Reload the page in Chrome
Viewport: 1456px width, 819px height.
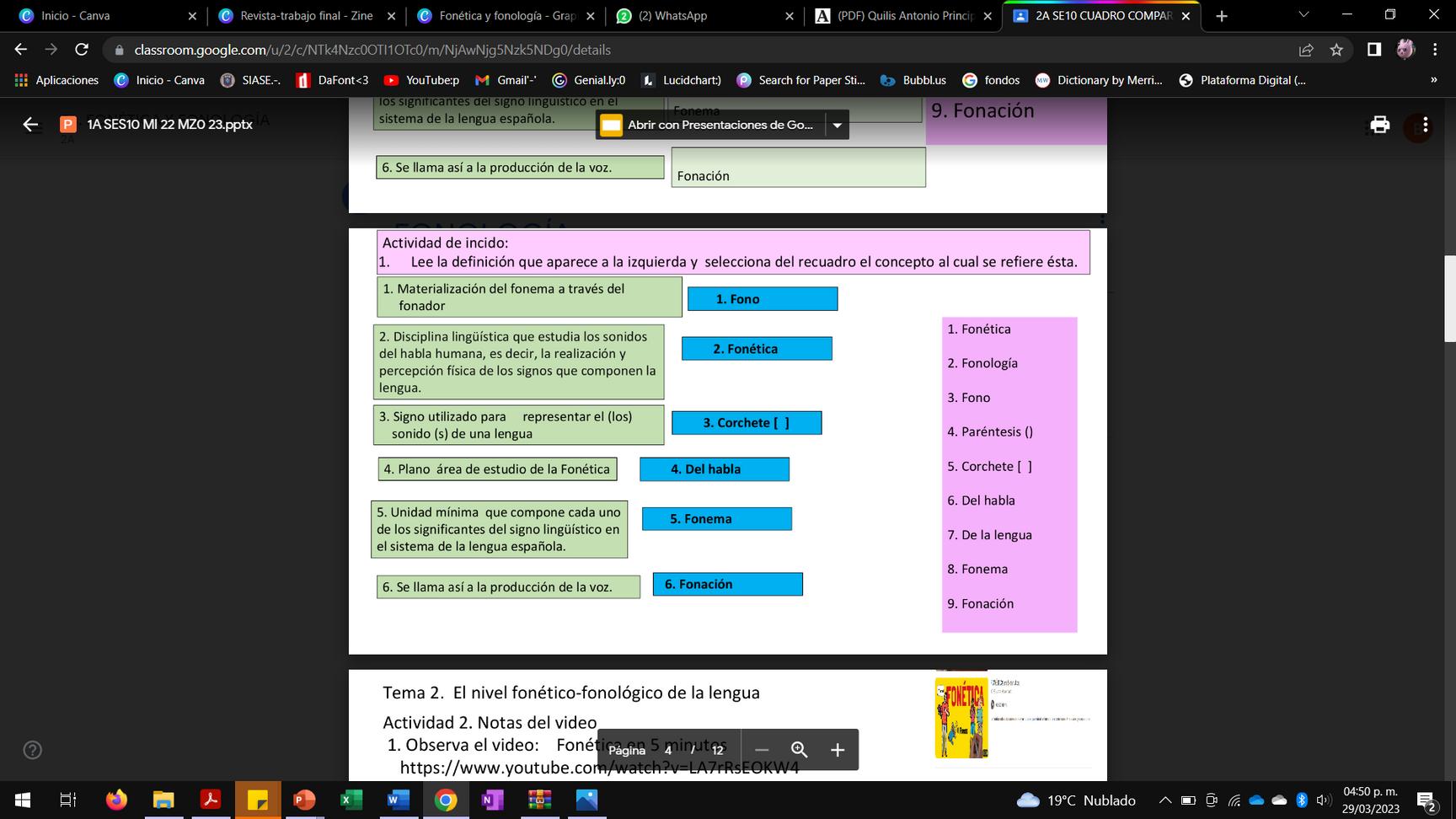82,50
